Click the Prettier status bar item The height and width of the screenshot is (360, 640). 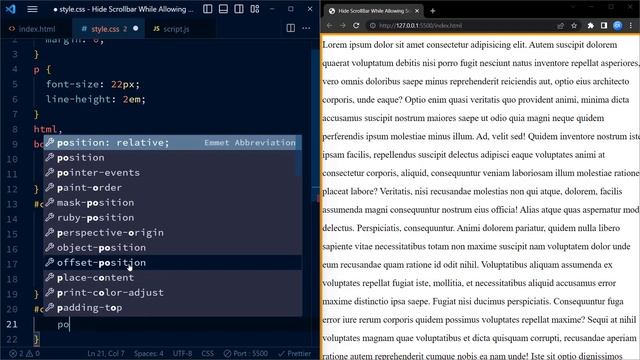294,353
